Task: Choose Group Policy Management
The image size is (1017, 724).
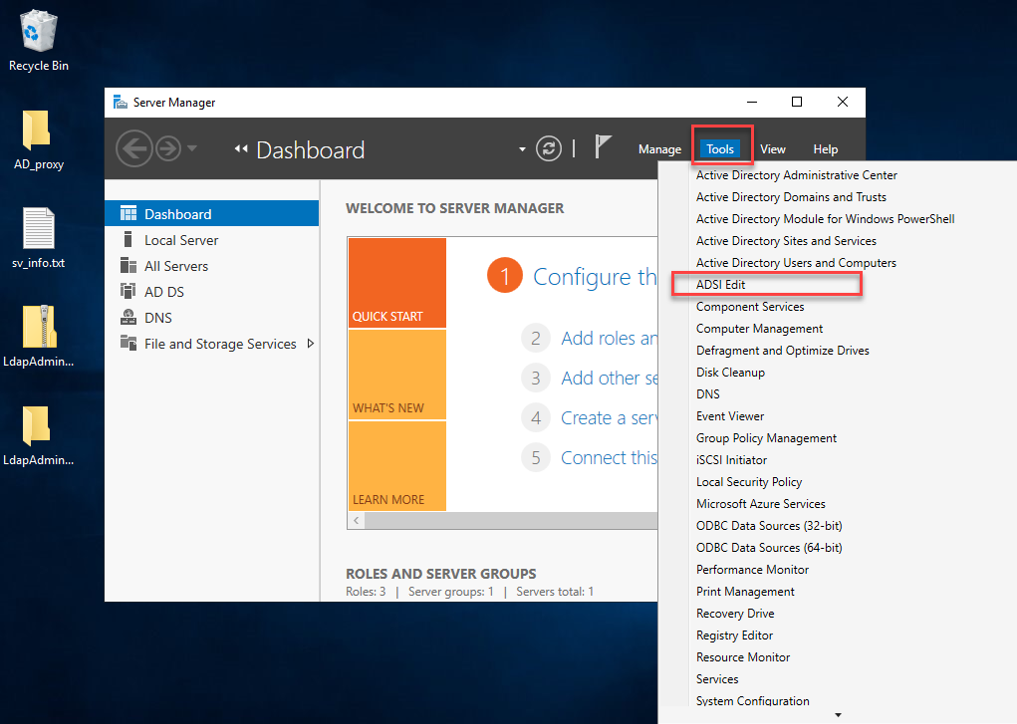Action: coord(766,438)
